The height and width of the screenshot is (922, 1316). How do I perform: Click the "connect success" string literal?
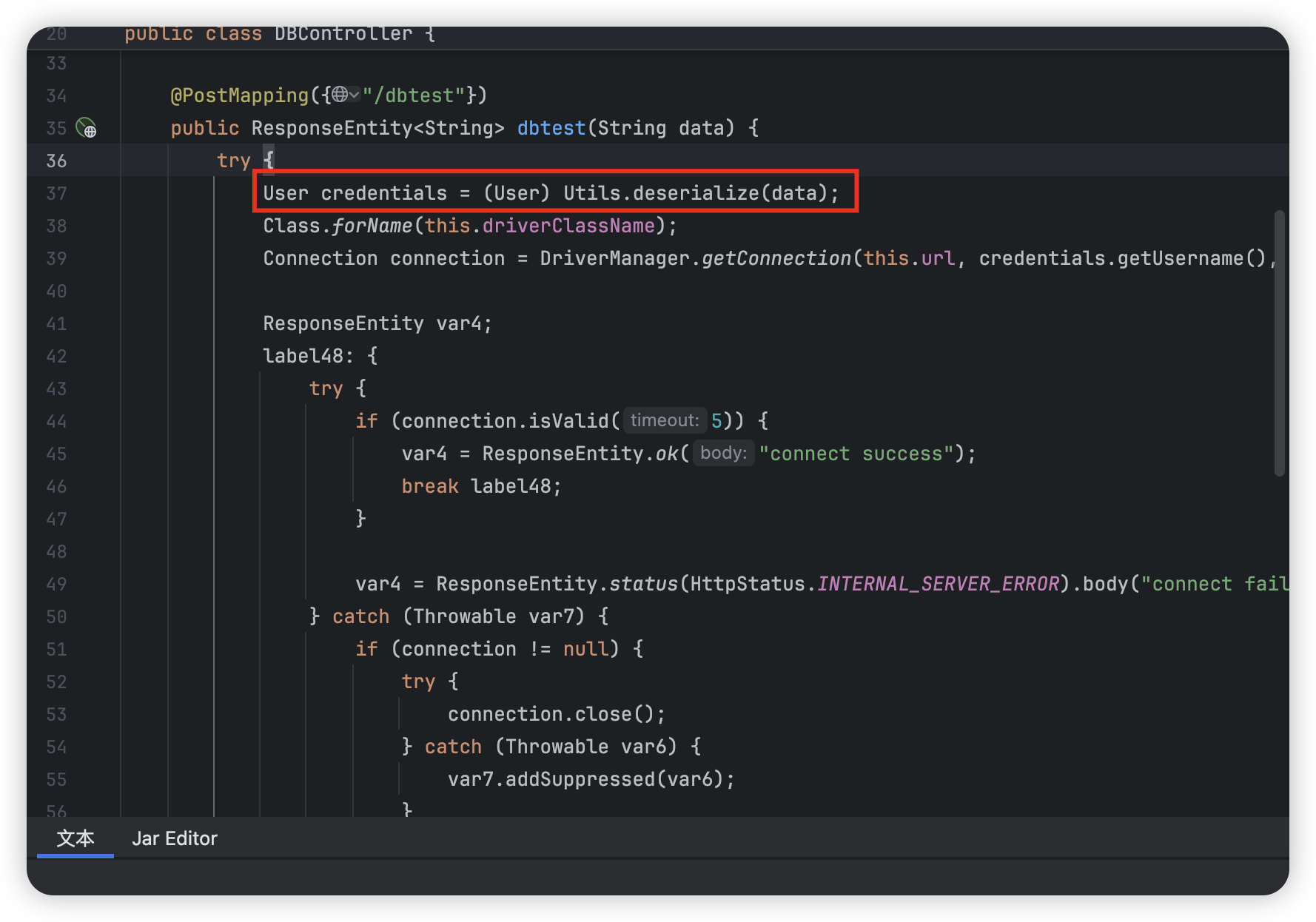(856, 454)
